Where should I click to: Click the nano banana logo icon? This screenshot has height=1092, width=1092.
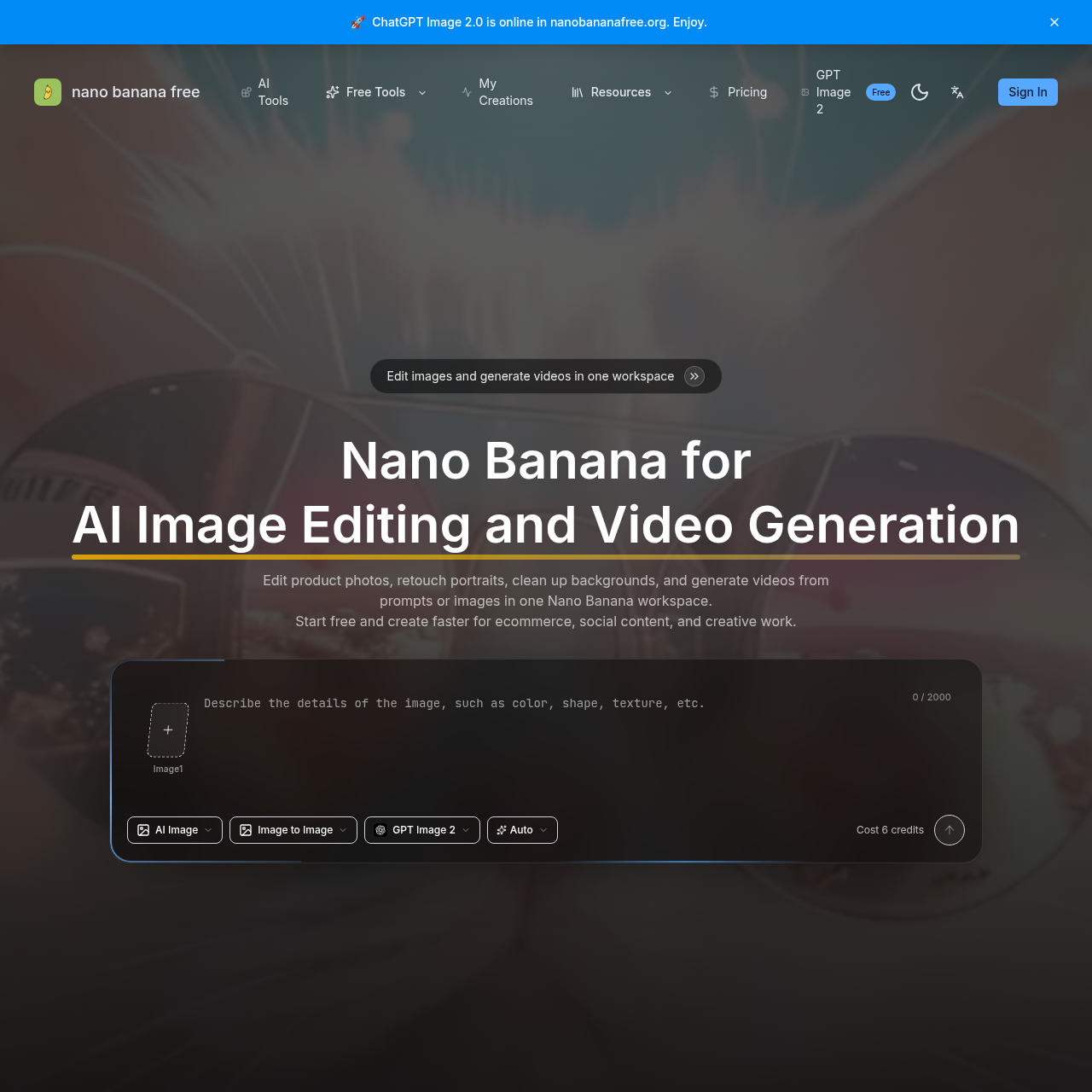pyautogui.click(x=48, y=92)
